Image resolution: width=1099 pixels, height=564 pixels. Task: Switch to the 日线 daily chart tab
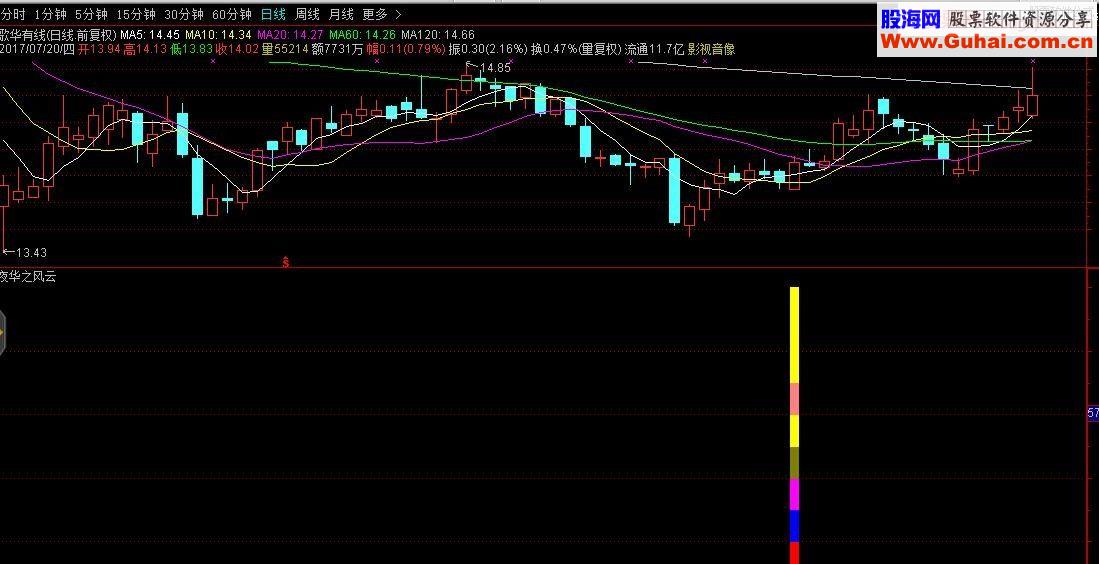[x=273, y=14]
